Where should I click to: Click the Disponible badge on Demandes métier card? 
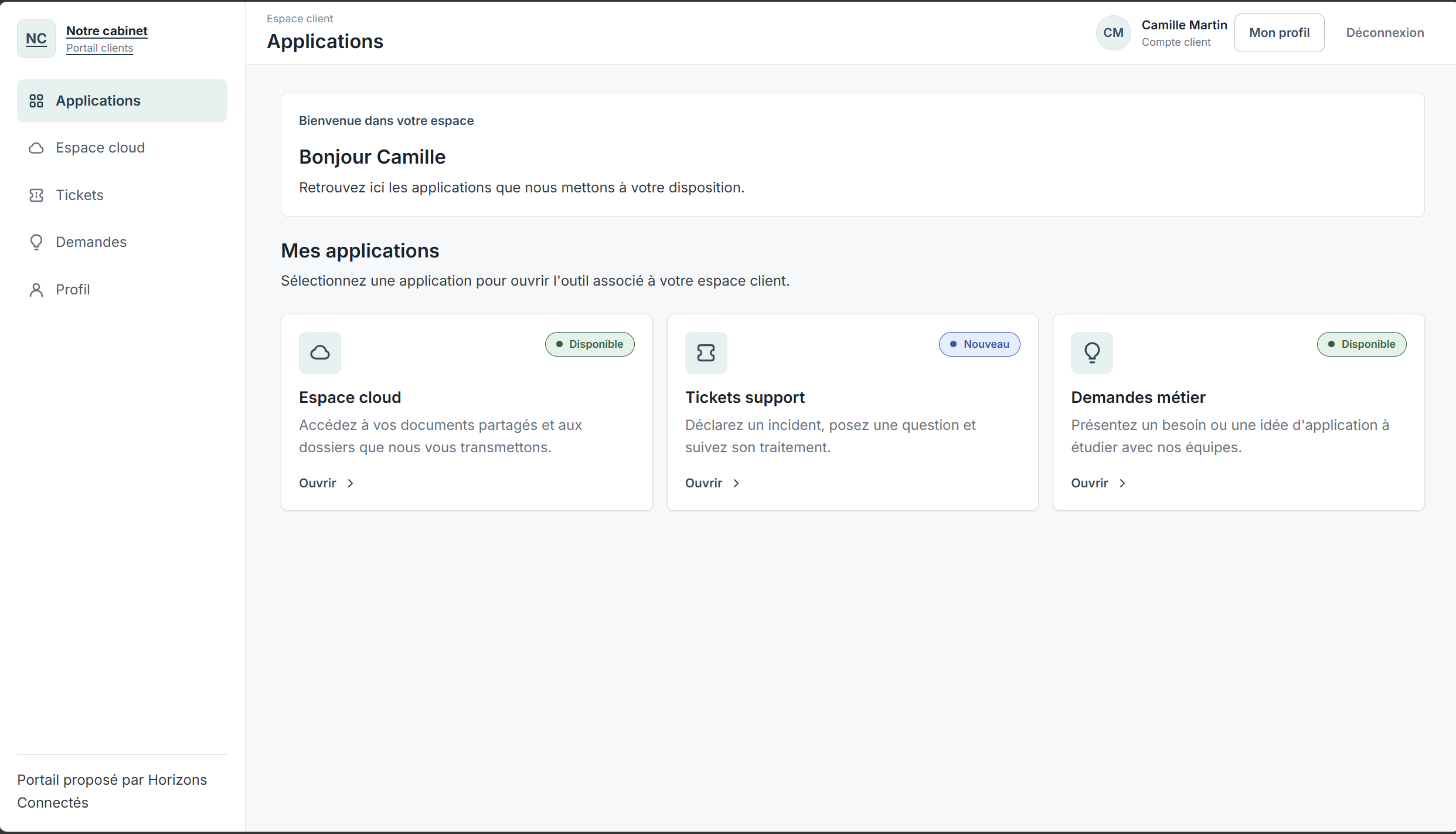pos(1362,344)
